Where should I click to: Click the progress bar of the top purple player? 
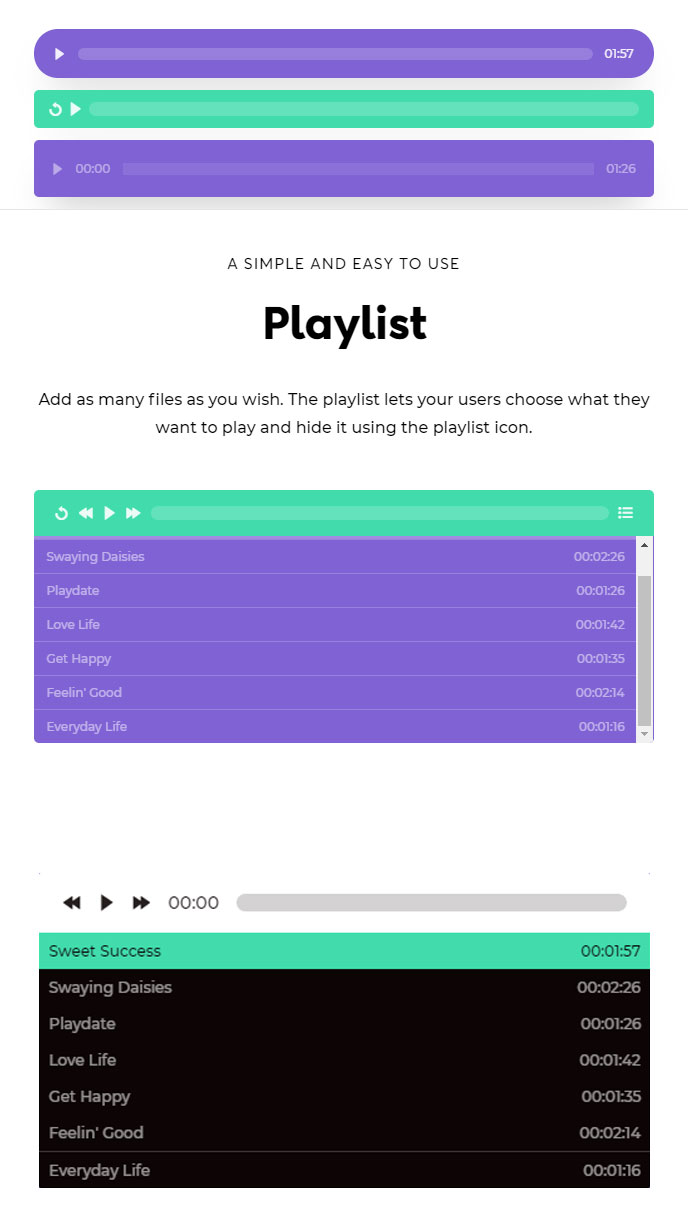[x=335, y=53]
